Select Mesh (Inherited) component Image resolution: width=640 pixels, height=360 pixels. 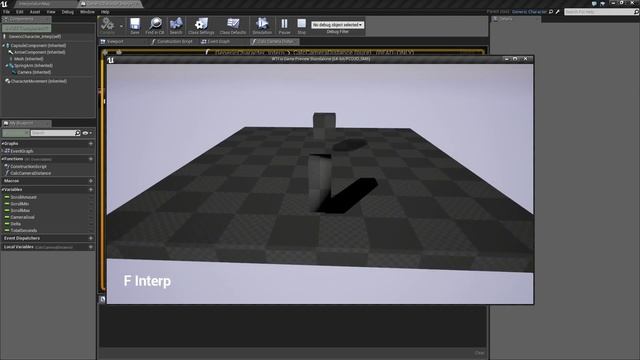click(x=29, y=59)
